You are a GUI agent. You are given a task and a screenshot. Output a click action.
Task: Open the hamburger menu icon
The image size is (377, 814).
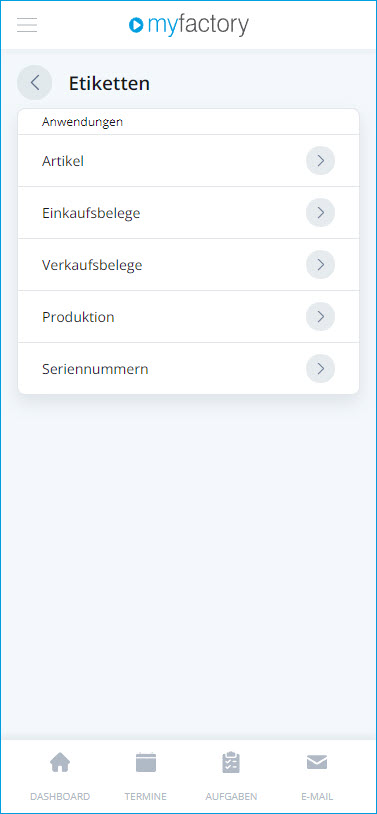coord(27,25)
